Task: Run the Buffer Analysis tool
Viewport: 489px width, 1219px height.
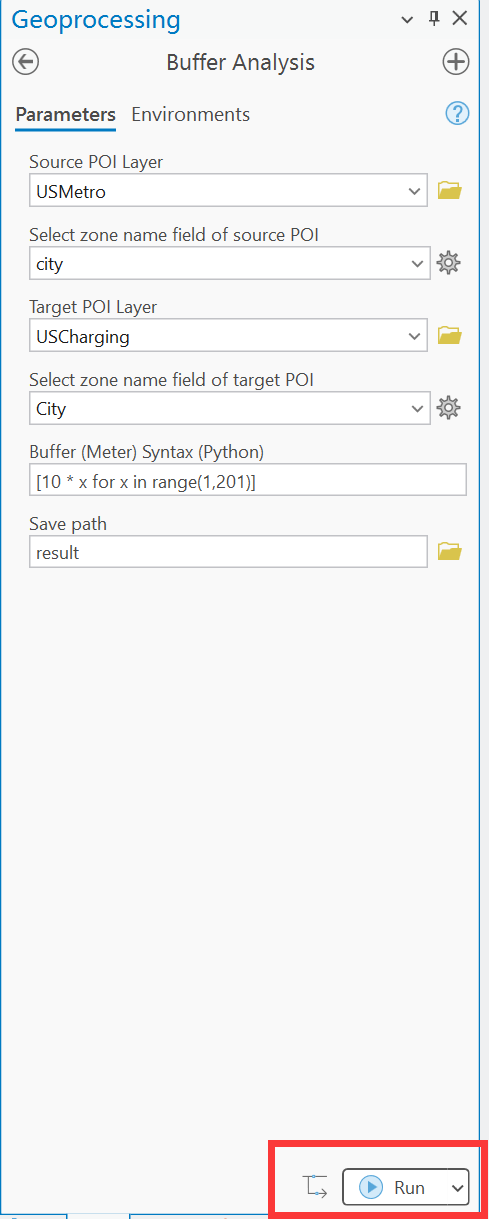Action: (395, 1187)
